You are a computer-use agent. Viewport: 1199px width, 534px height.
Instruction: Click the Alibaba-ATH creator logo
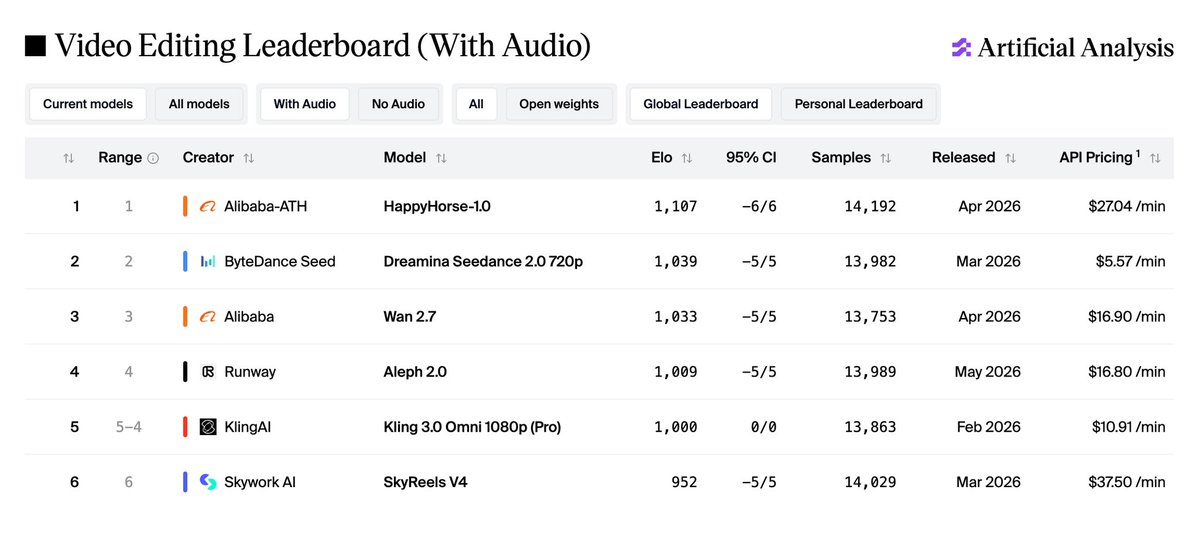pos(207,207)
